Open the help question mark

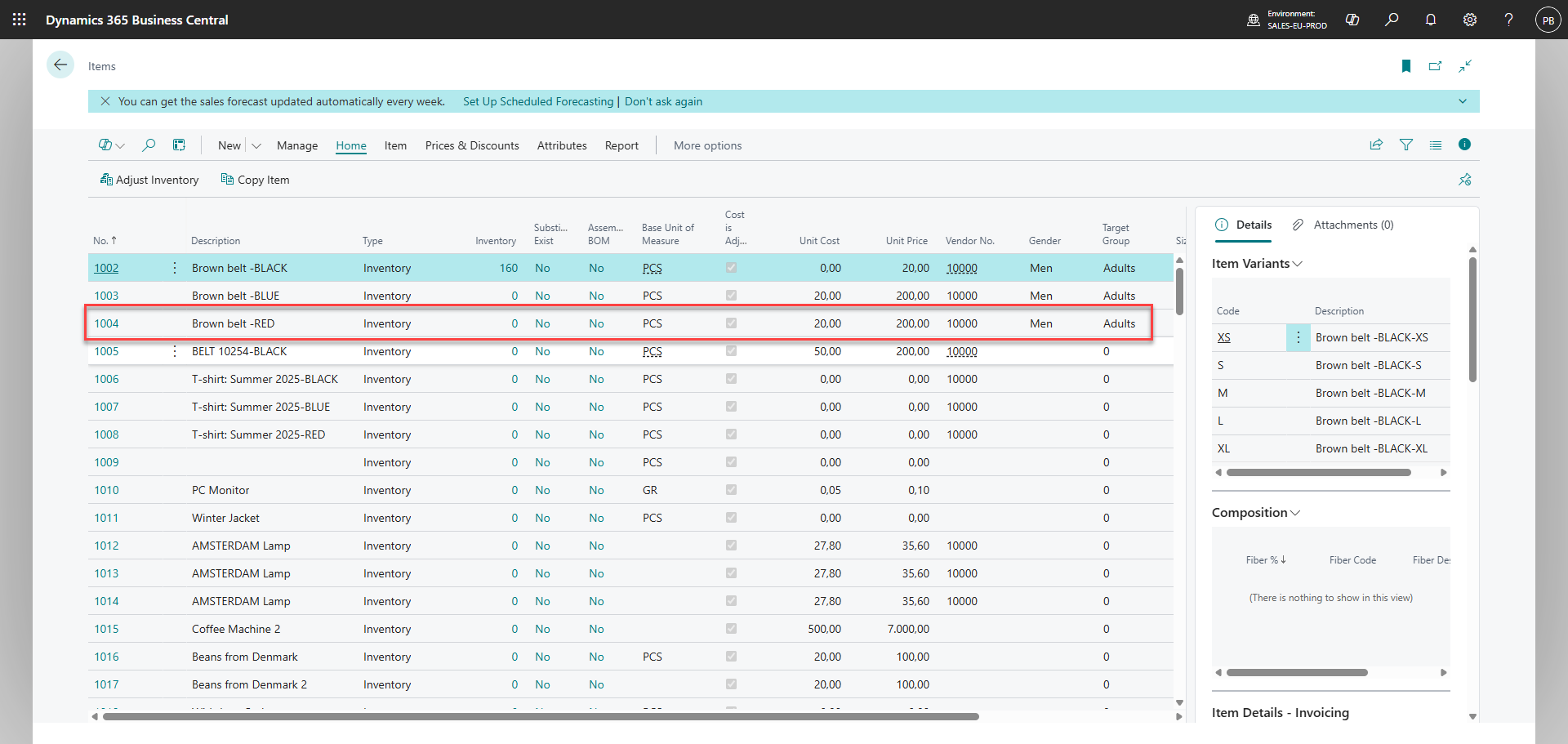1508,20
